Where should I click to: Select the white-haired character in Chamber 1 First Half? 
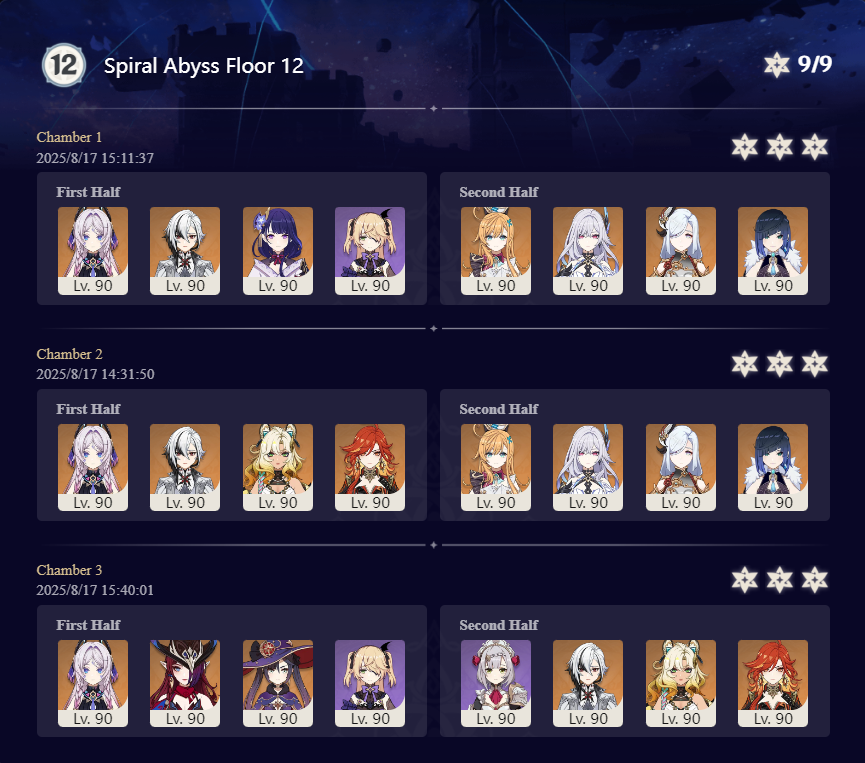(x=185, y=250)
